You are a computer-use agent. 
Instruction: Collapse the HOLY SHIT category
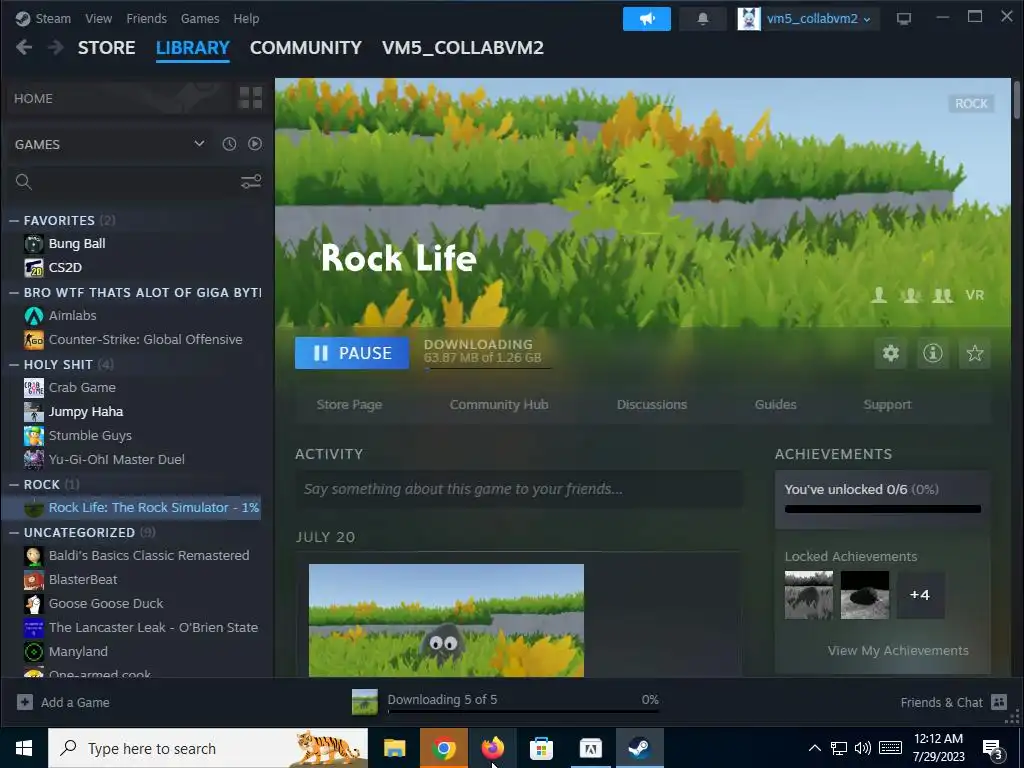14,364
